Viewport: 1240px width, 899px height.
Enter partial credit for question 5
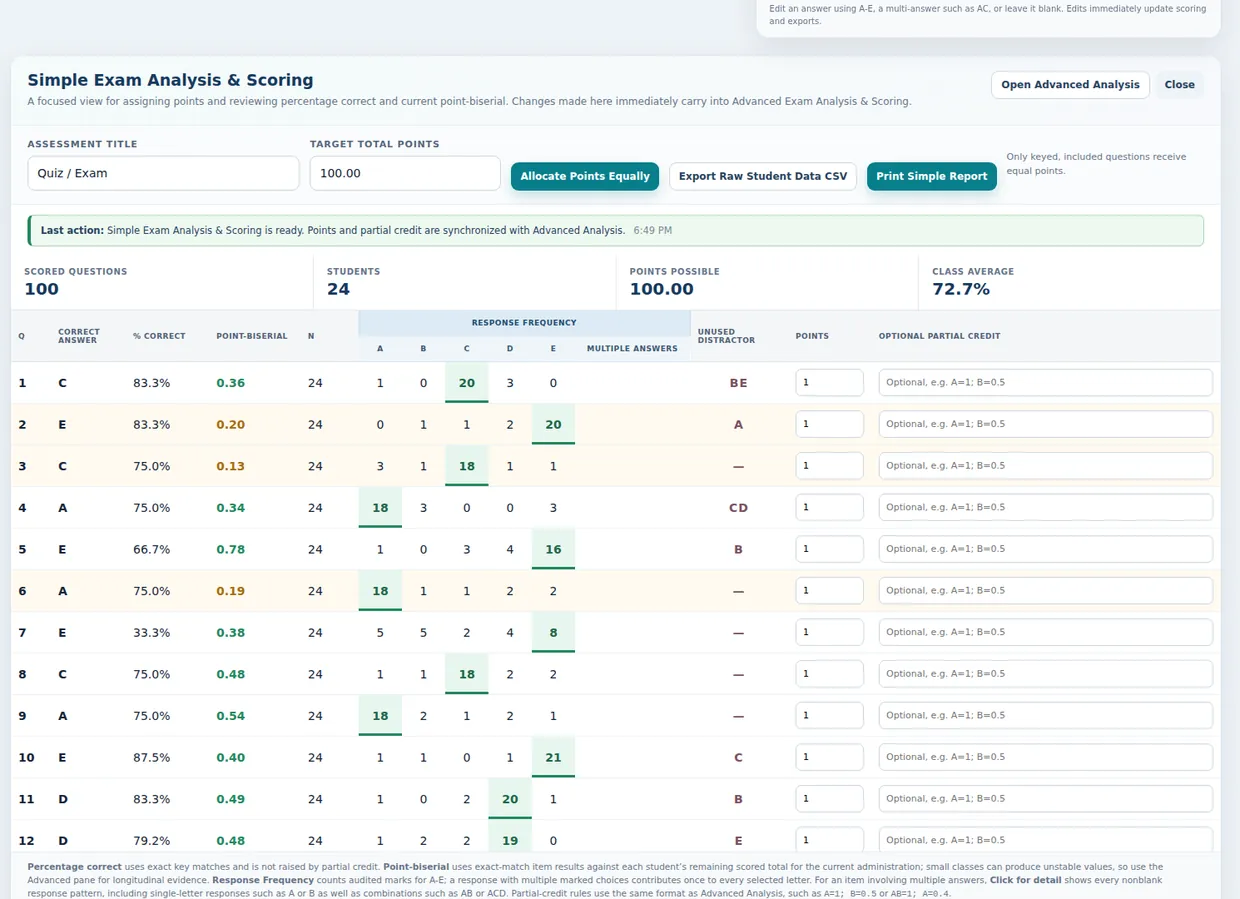point(1045,549)
